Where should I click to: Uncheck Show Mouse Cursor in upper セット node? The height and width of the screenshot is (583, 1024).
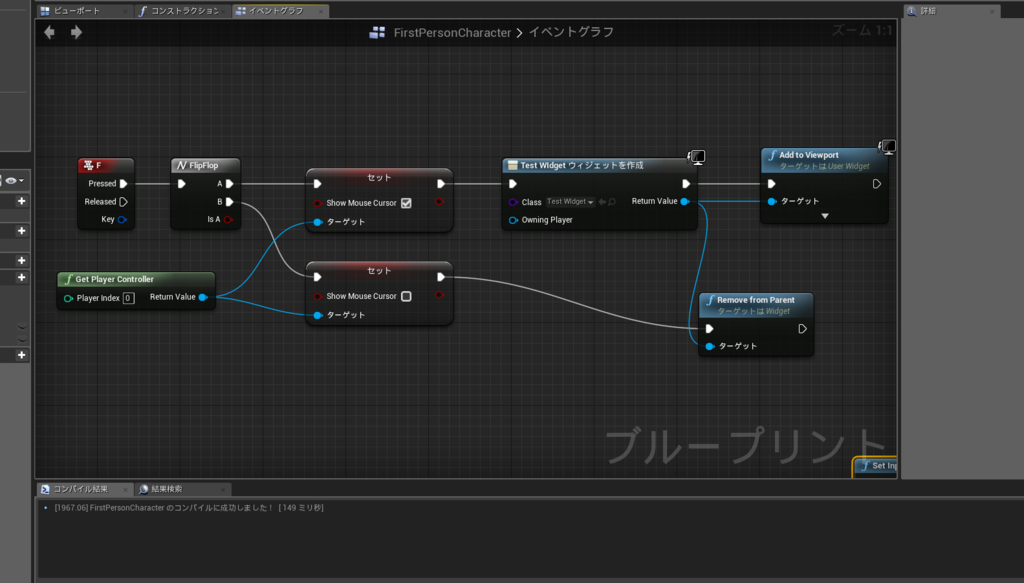[x=406, y=203]
